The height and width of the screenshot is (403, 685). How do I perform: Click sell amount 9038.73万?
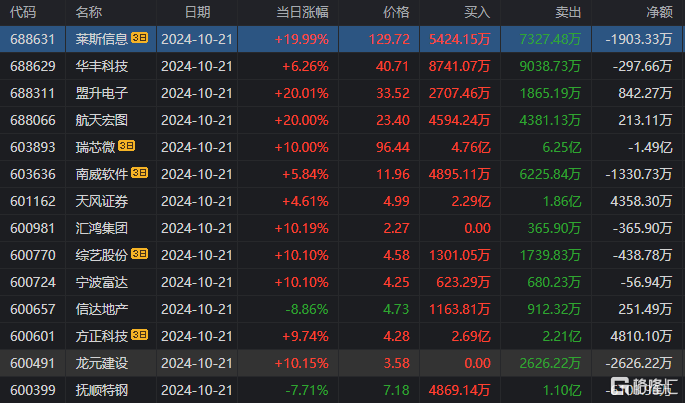pyautogui.click(x=550, y=66)
